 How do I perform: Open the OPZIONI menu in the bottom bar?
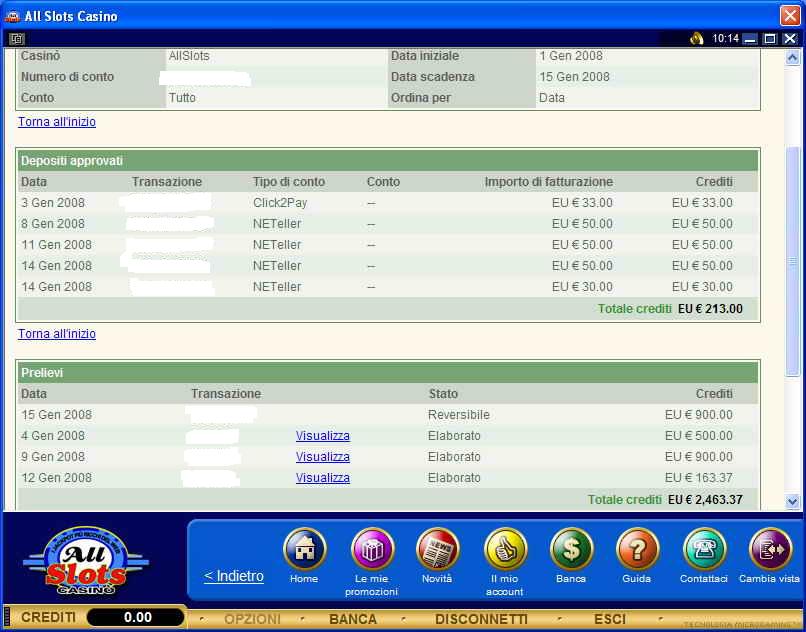click(252, 619)
